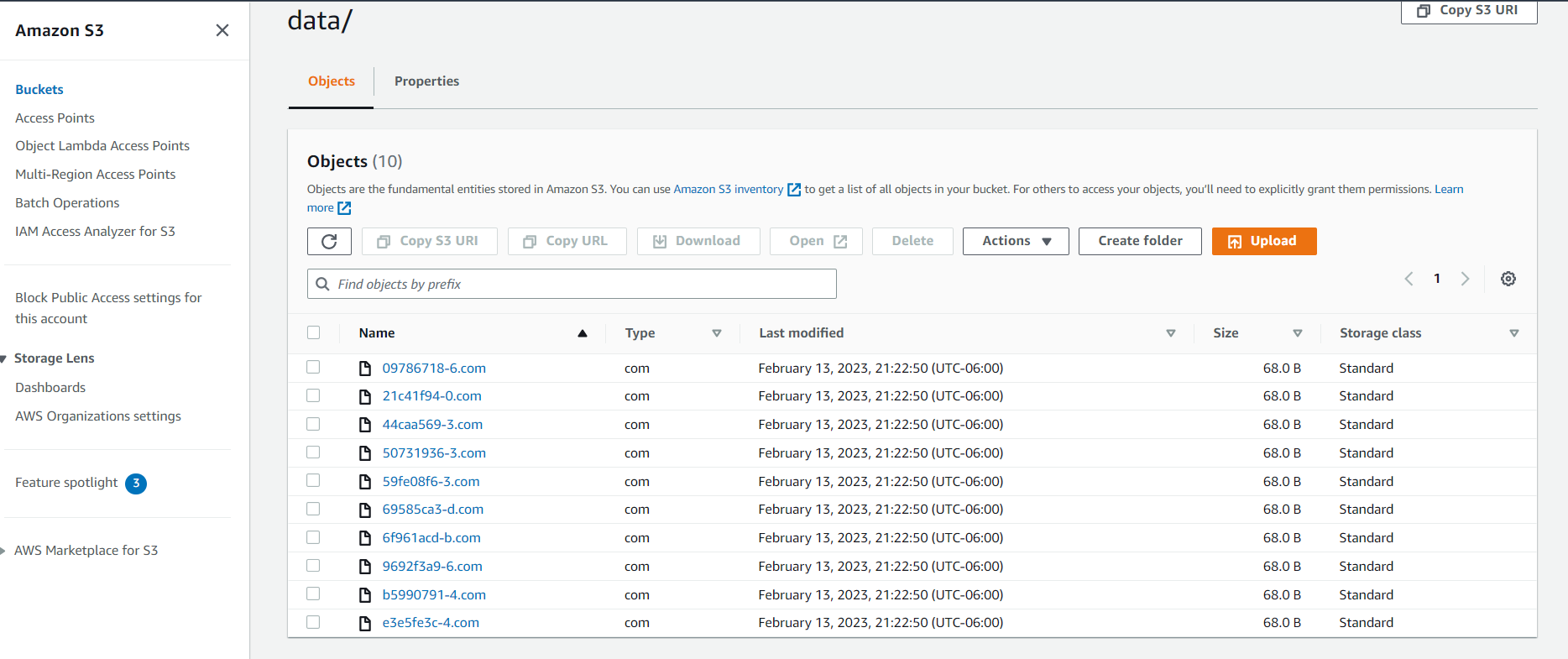Click external link icon next to Amazon S3 inventory
This screenshot has width=1568, height=659.
794,190
